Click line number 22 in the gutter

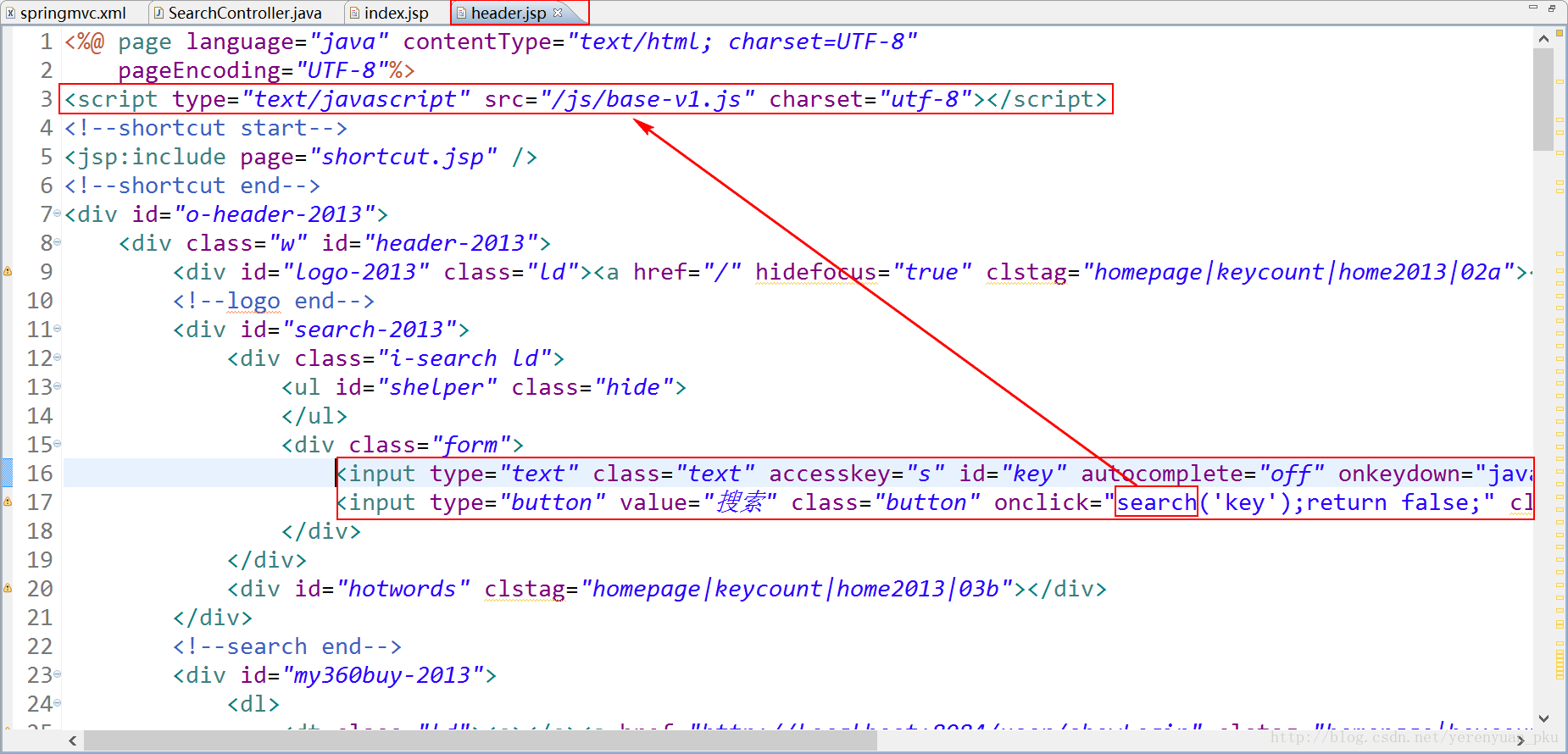coord(40,646)
